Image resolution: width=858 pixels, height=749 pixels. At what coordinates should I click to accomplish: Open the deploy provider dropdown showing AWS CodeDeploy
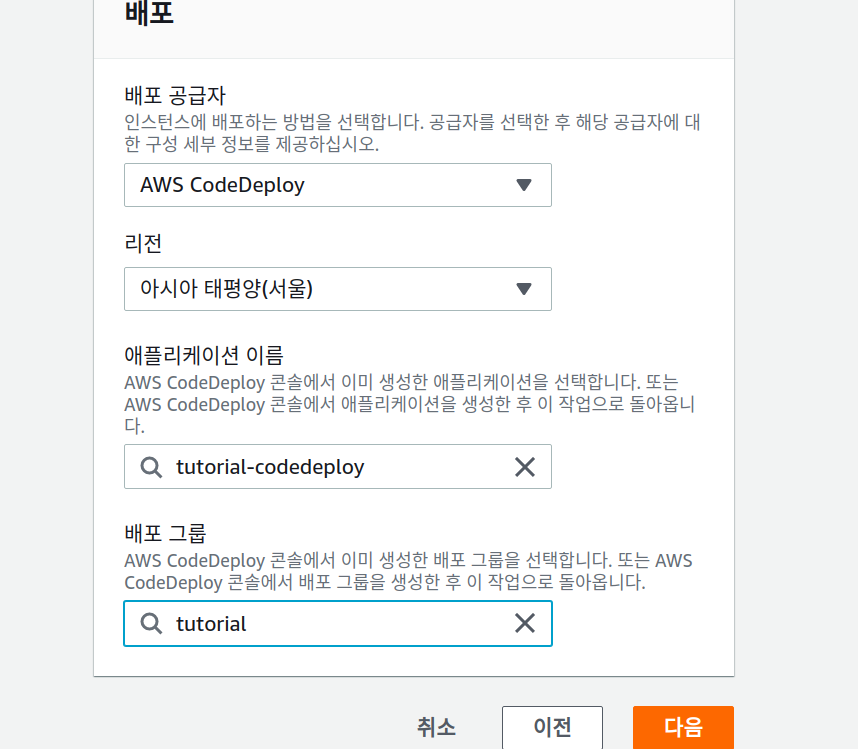click(x=338, y=185)
